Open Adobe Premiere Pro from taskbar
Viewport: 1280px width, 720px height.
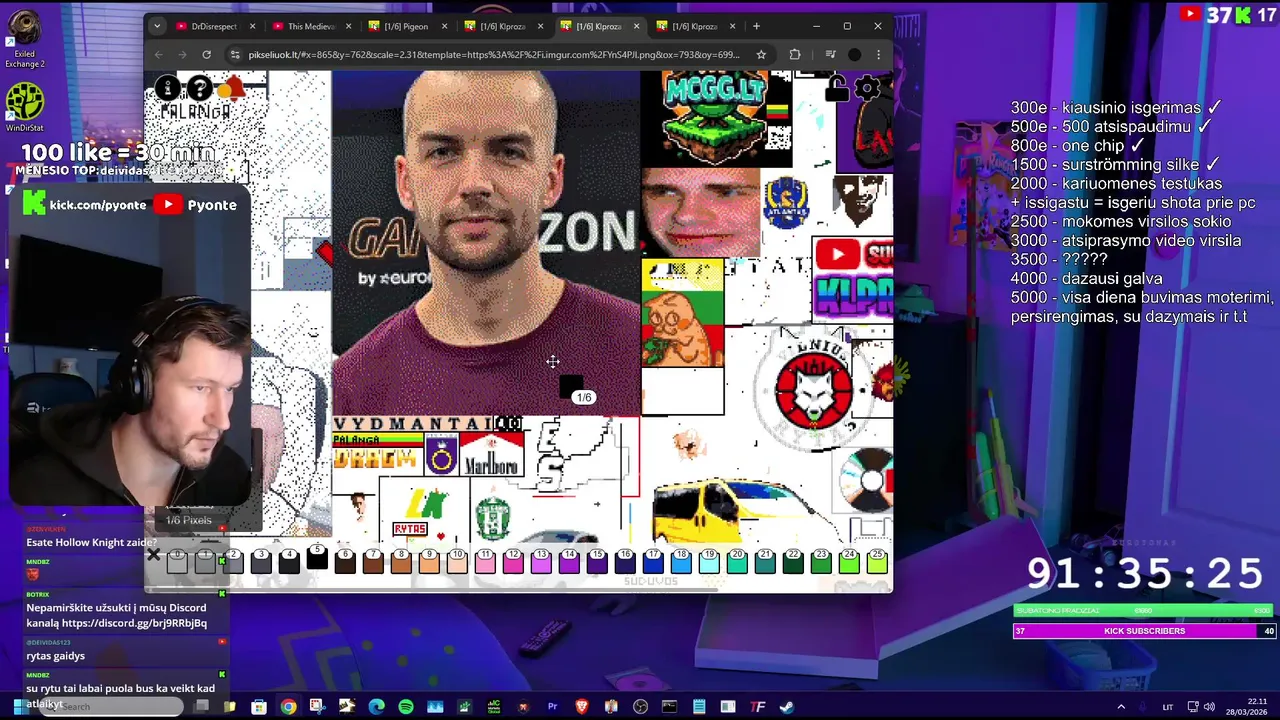[x=552, y=707]
